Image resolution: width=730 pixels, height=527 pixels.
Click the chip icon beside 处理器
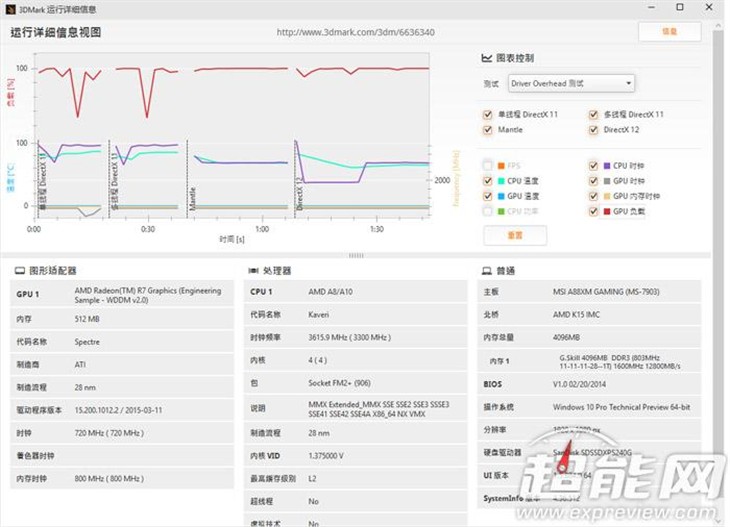click(253, 270)
